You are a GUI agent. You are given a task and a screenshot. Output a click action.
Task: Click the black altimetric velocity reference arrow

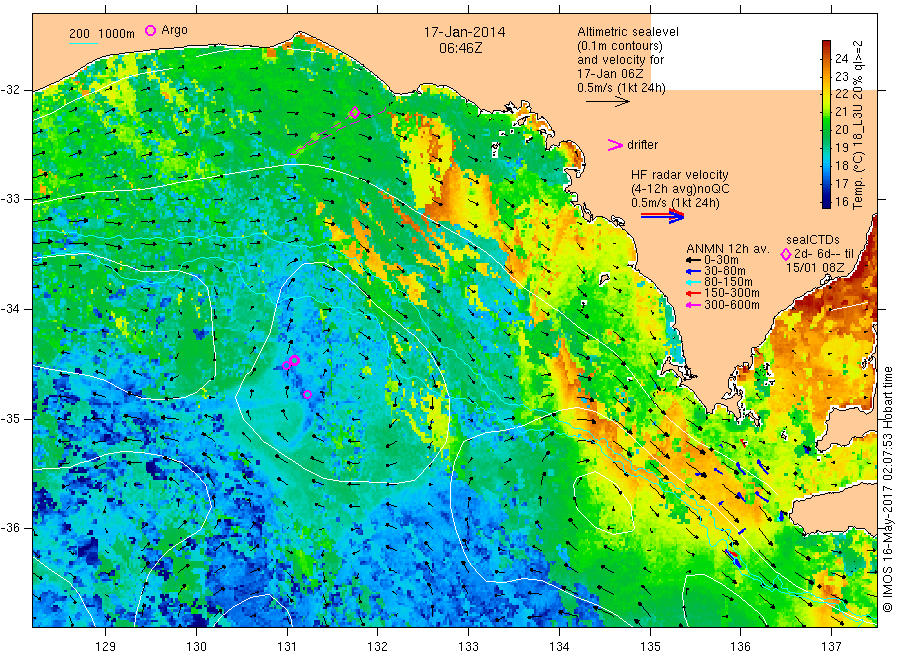[608, 102]
